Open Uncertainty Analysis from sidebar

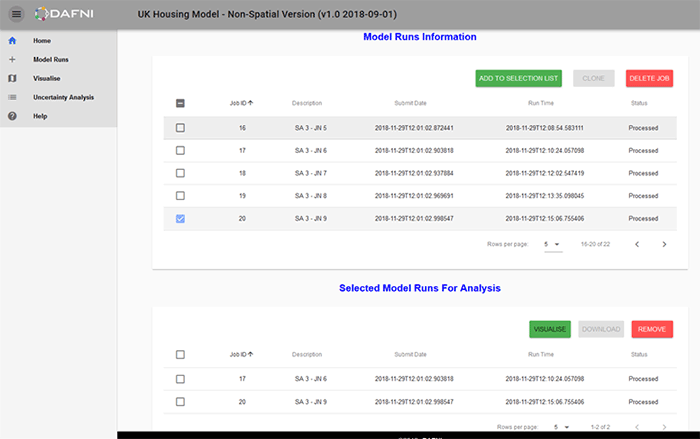(x=63, y=97)
